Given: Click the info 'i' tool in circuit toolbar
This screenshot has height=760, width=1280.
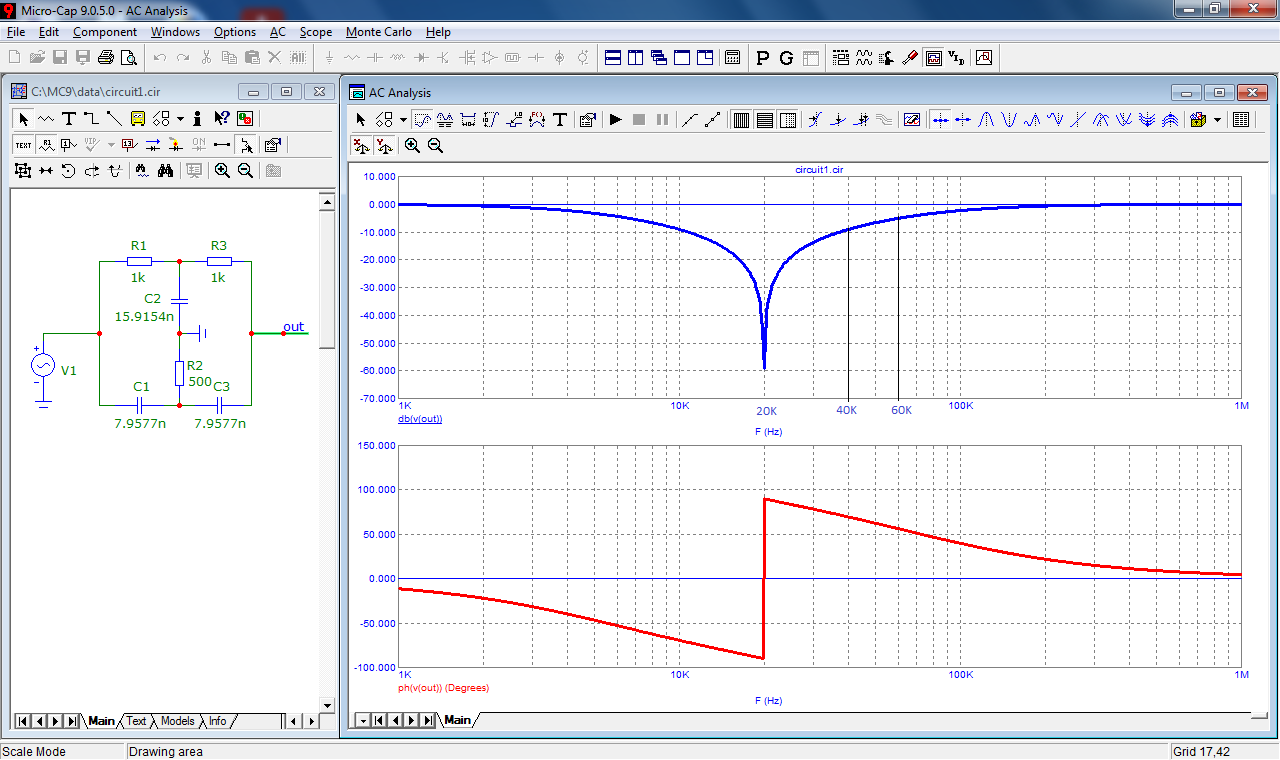Looking at the screenshot, I should [x=198, y=118].
